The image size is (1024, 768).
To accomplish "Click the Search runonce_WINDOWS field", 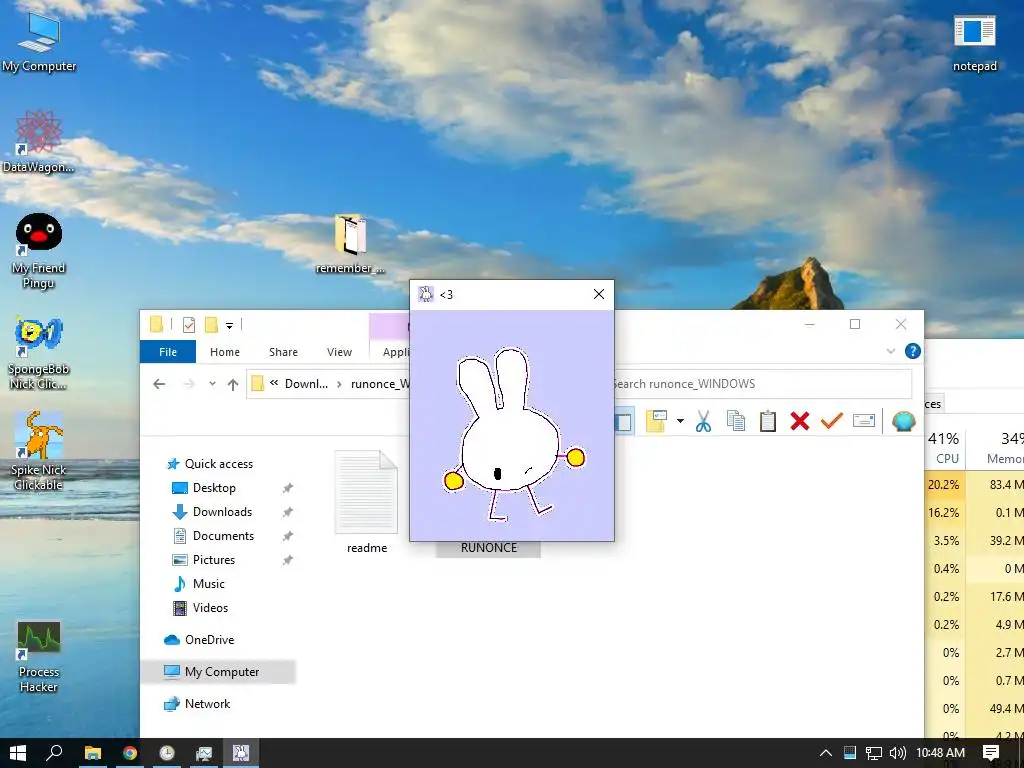I will (761, 384).
